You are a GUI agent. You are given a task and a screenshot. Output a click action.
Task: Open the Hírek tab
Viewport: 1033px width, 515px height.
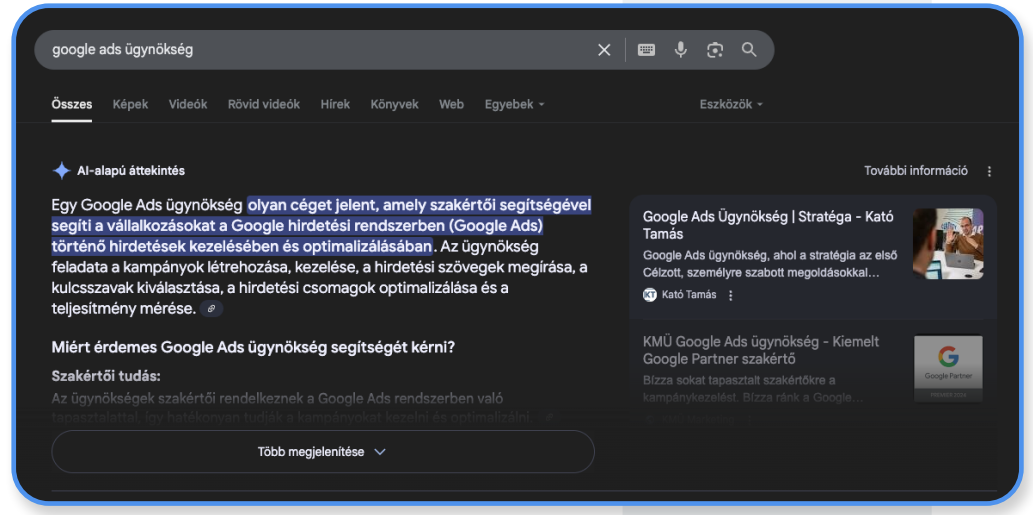click(335, 104)
